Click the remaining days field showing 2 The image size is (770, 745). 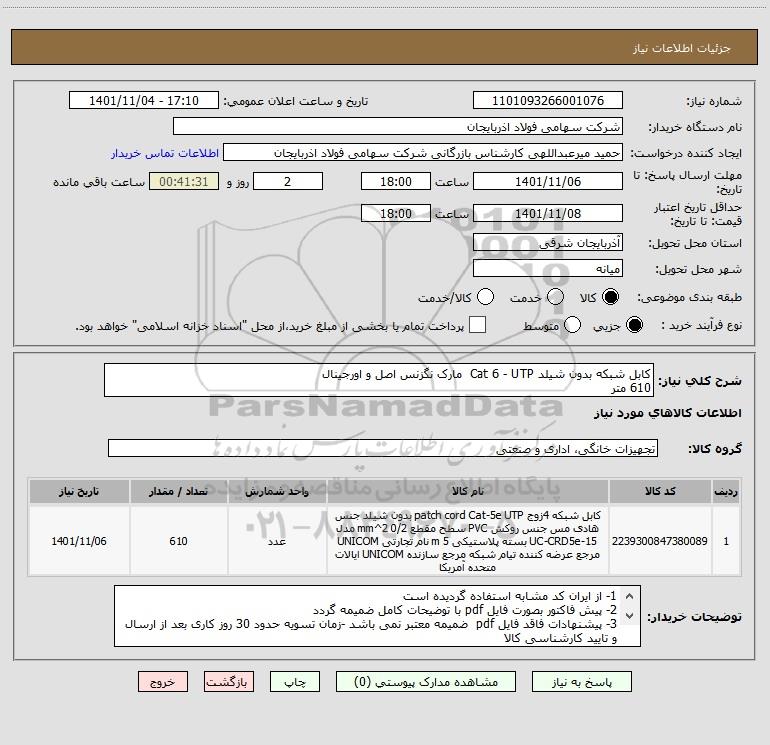click(x=288, y=181)
